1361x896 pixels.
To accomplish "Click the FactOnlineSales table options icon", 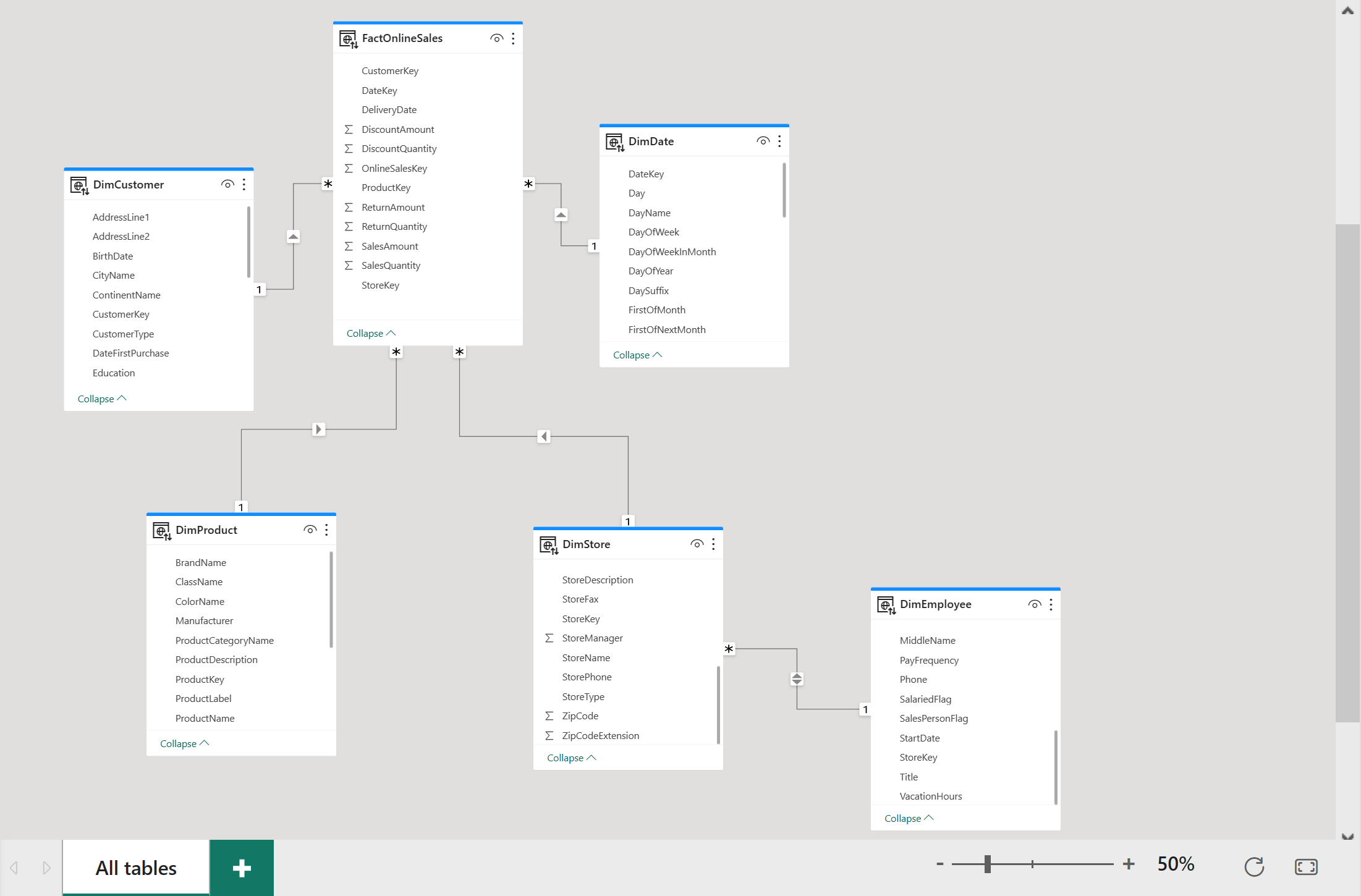I will [513, 37].
